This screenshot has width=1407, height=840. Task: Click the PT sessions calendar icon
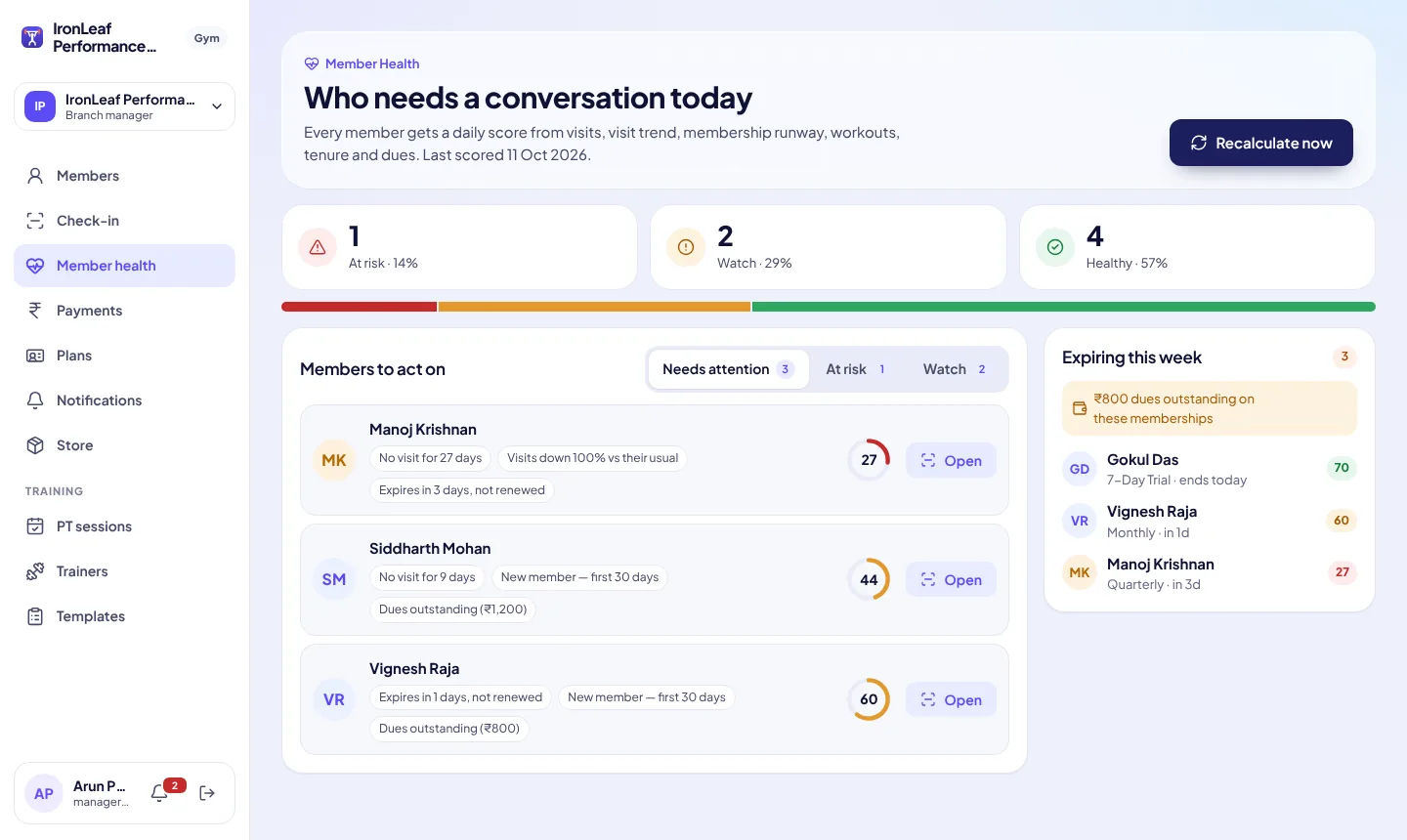(x=35, y=526)
